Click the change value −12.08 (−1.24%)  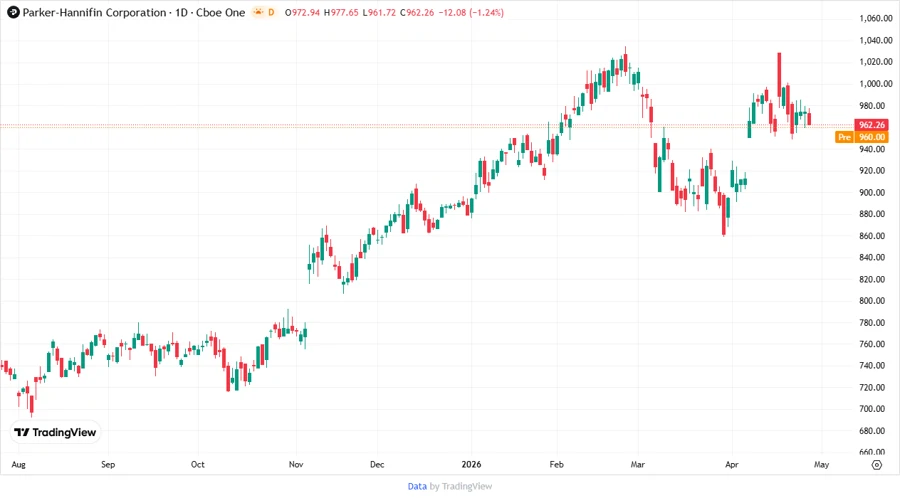(471, 13)
